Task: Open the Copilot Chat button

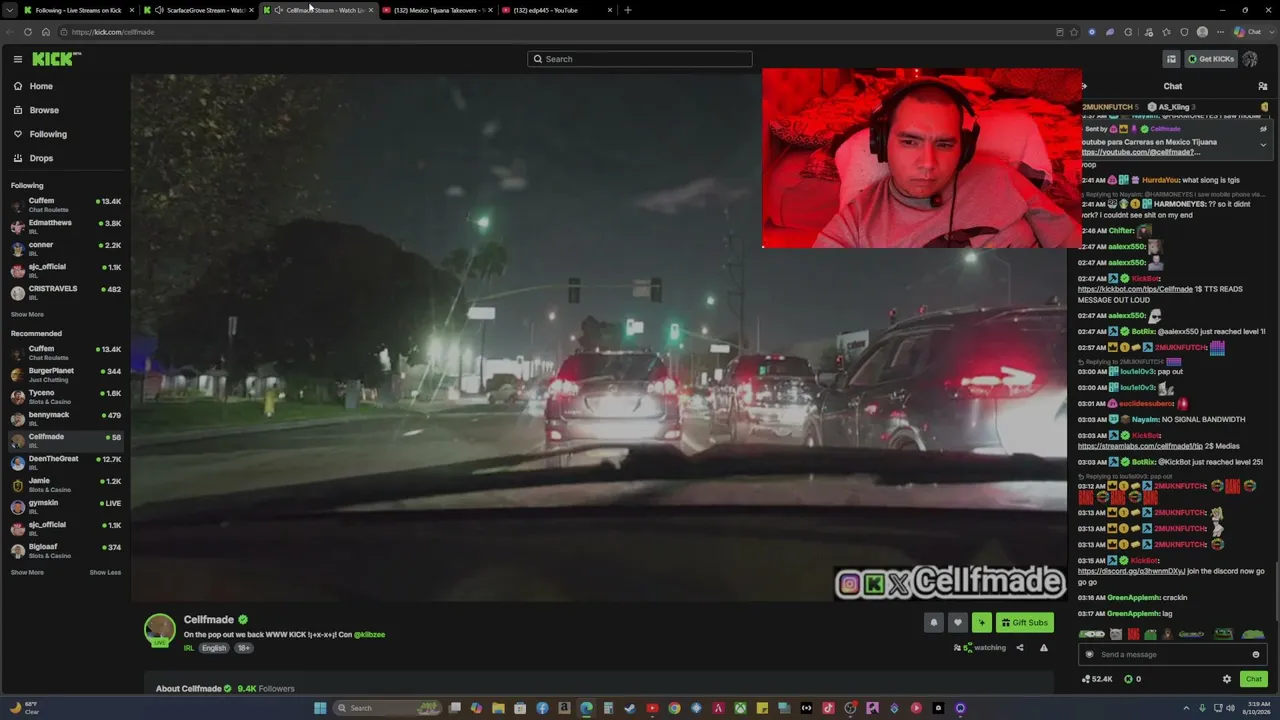Action: coord(1248,32)
